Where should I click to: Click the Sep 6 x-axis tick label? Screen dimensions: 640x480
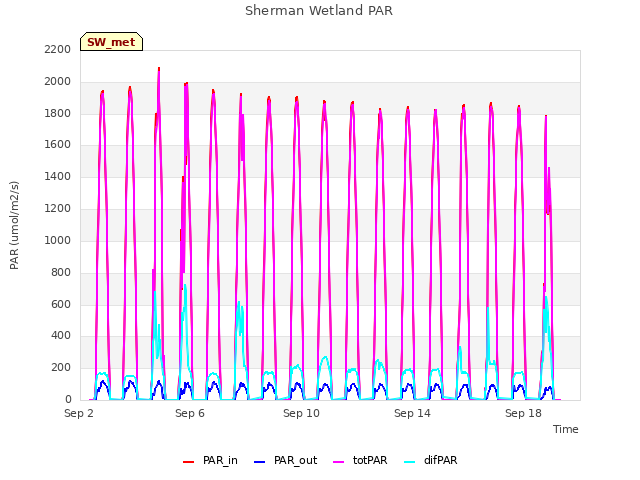coord(190,413)
